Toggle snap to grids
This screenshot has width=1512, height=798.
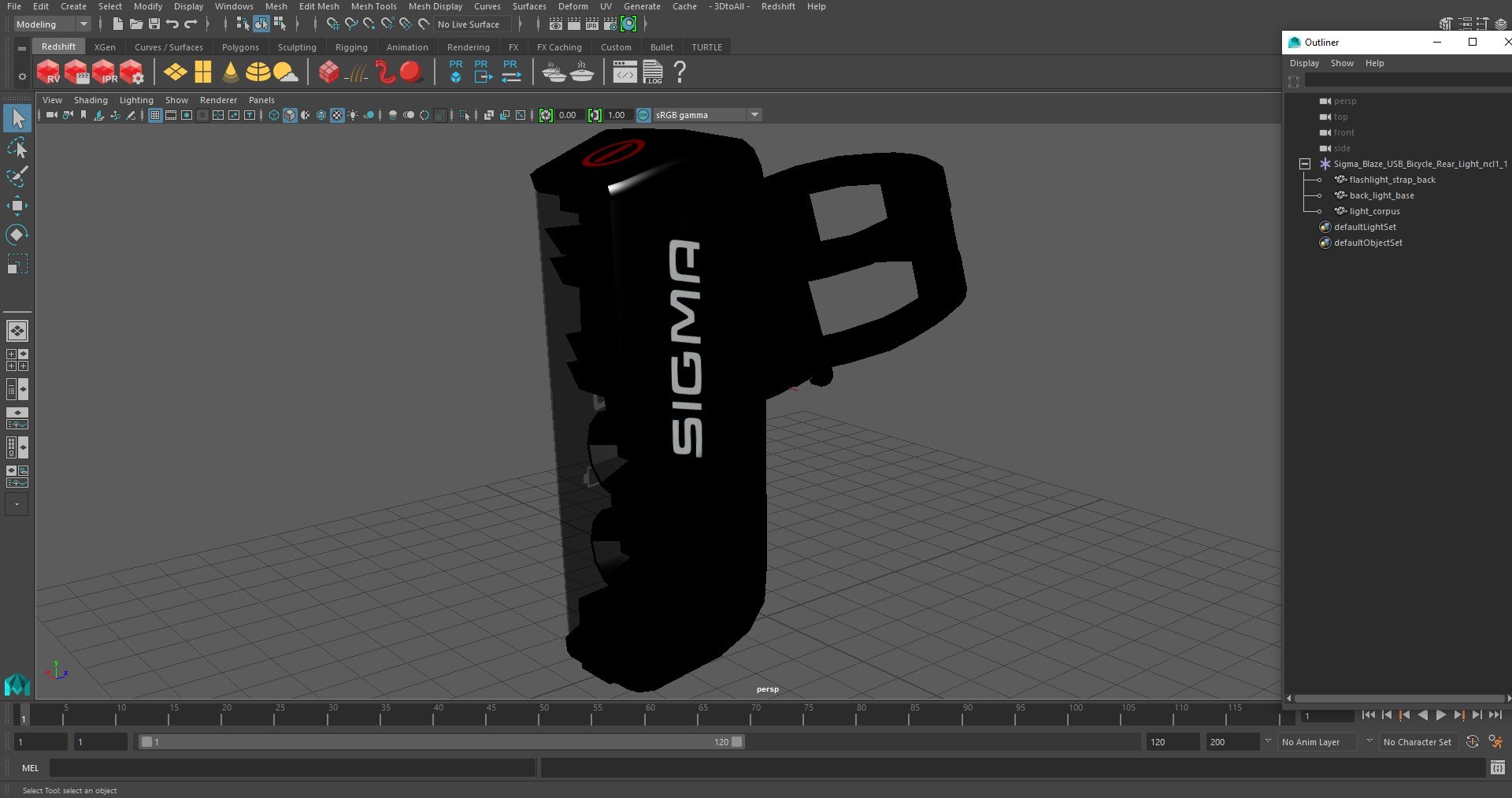(333, 24)
